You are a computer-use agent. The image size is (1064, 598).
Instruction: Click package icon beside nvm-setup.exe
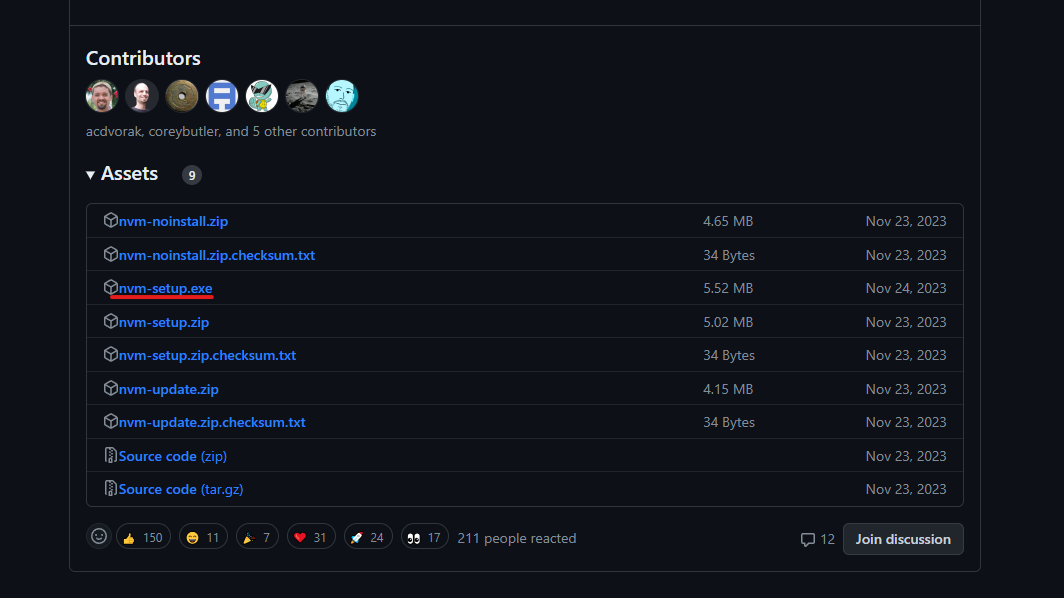point(111,287)
